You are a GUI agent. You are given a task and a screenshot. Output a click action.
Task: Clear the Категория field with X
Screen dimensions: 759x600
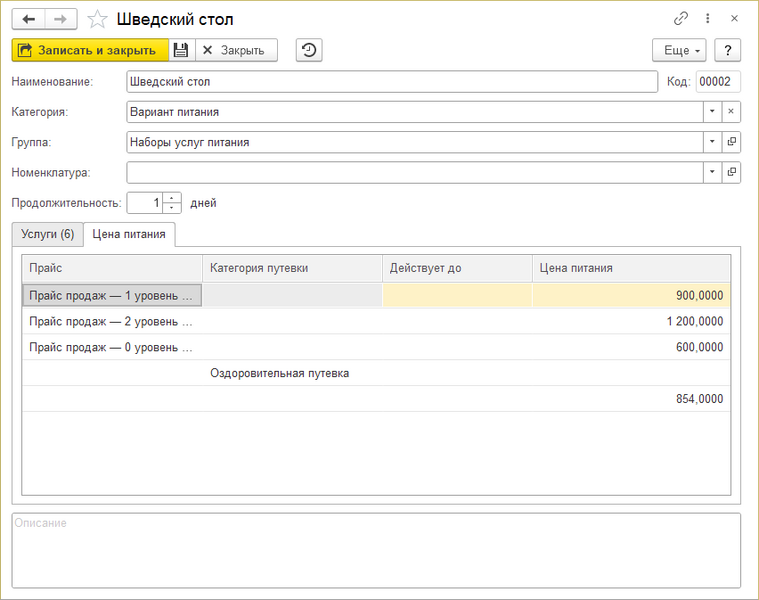pos(731,112)
